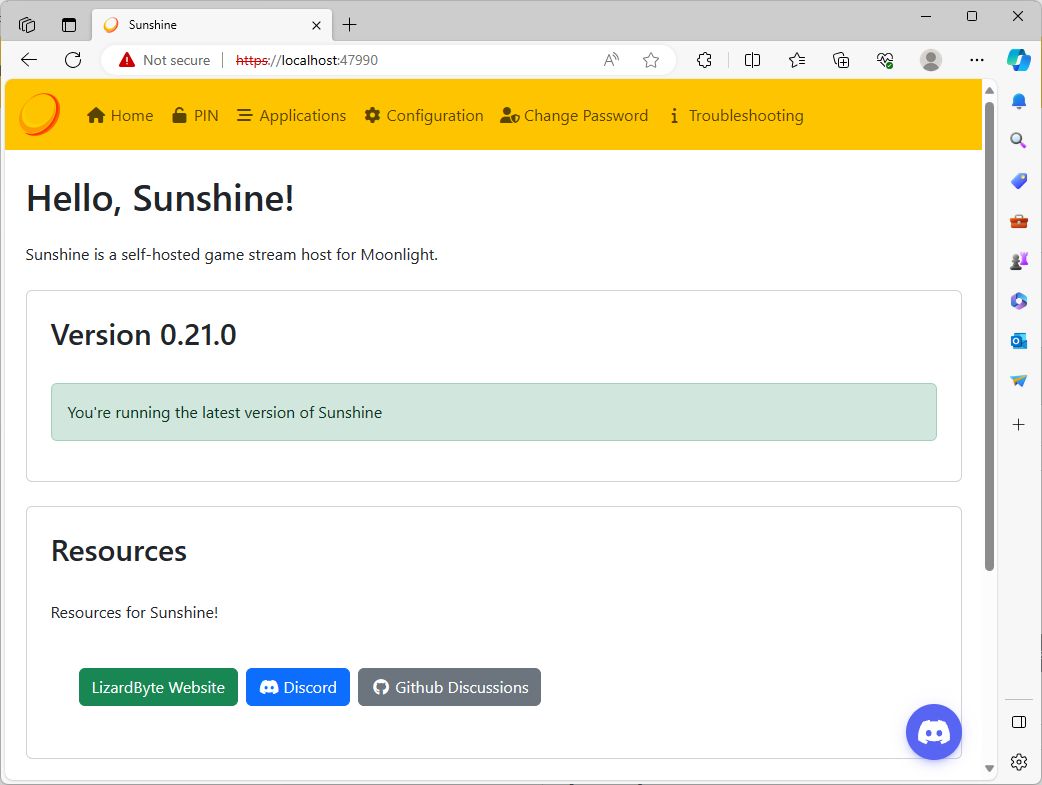The width and height of the screenshot is (1042, 785).
Task: Open sidebar Drop paper plane icon
Action: coord(1018,381)
